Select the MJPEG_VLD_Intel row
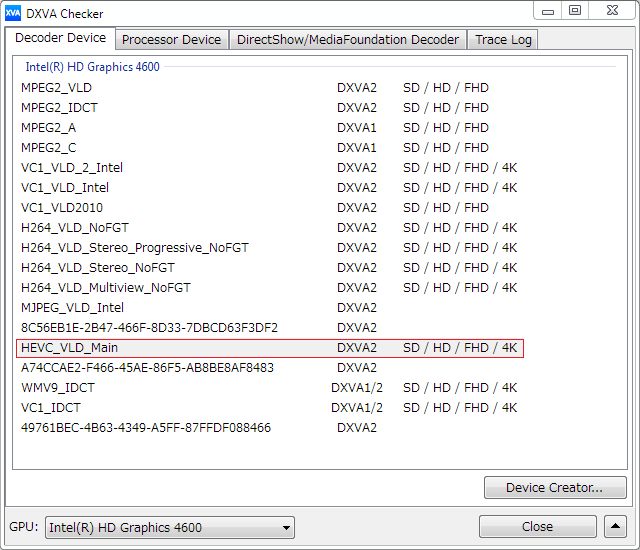 coord(269,308)
